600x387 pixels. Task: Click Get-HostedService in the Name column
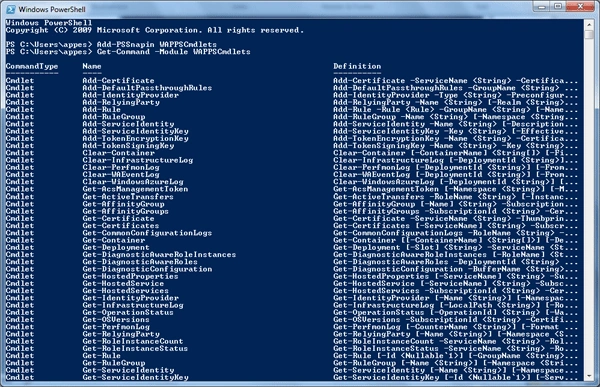coord(123,284)
